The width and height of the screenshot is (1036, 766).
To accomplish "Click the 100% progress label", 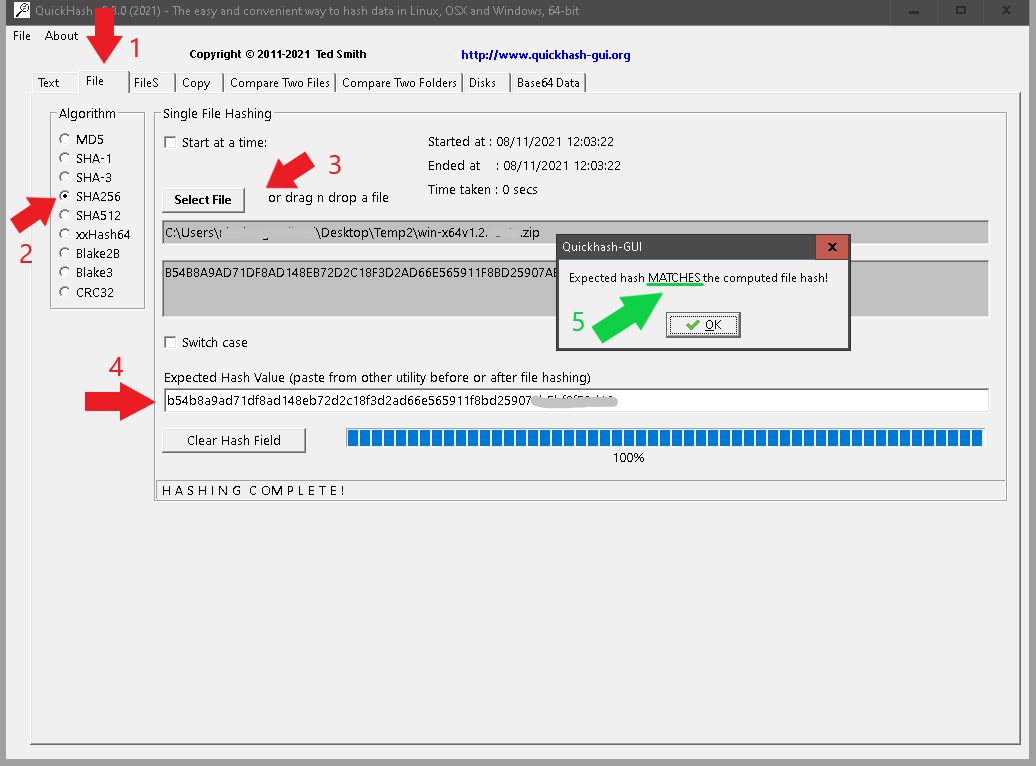I will 628,457.
